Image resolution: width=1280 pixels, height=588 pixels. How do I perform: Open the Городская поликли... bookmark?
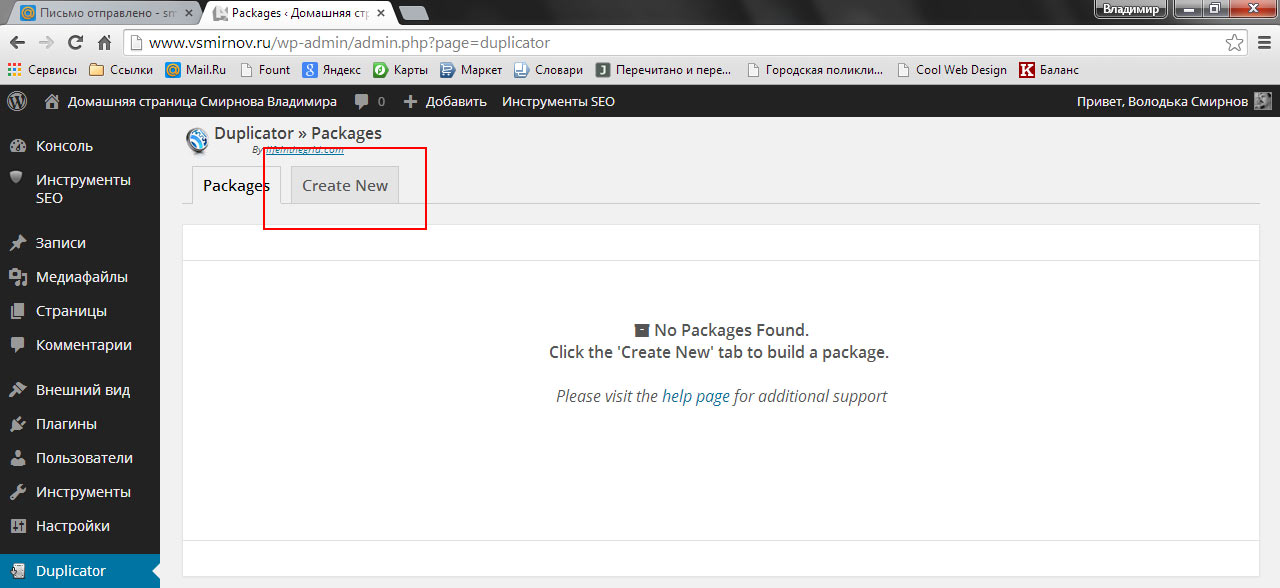[815, 70]
